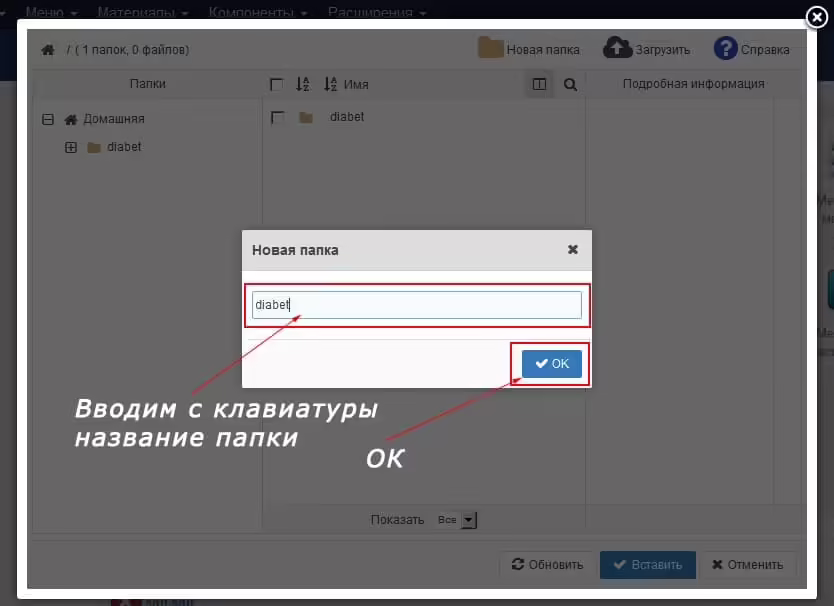Click the Загрузить cloud upload icon
Viewport: 834px width, 606px height.
tap(617, 47)
